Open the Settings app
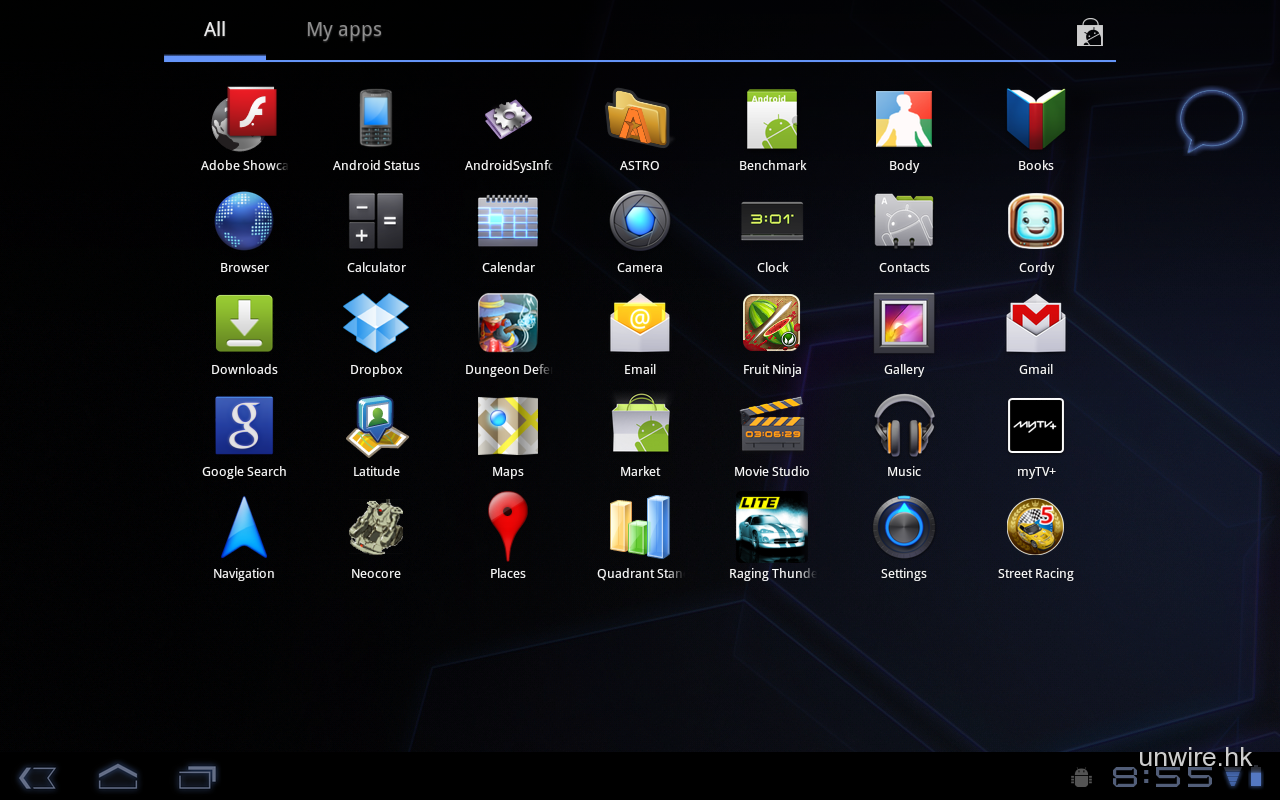Screen dimensions: 1280x800 904,528
